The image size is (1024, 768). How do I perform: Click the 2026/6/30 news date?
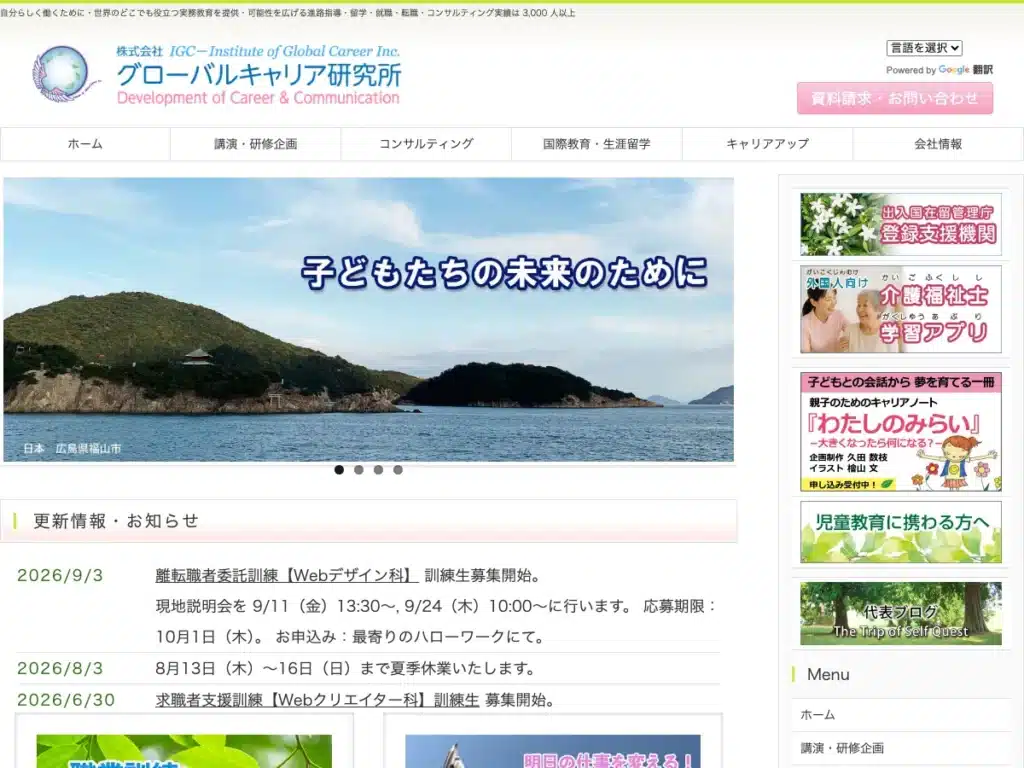66,700
